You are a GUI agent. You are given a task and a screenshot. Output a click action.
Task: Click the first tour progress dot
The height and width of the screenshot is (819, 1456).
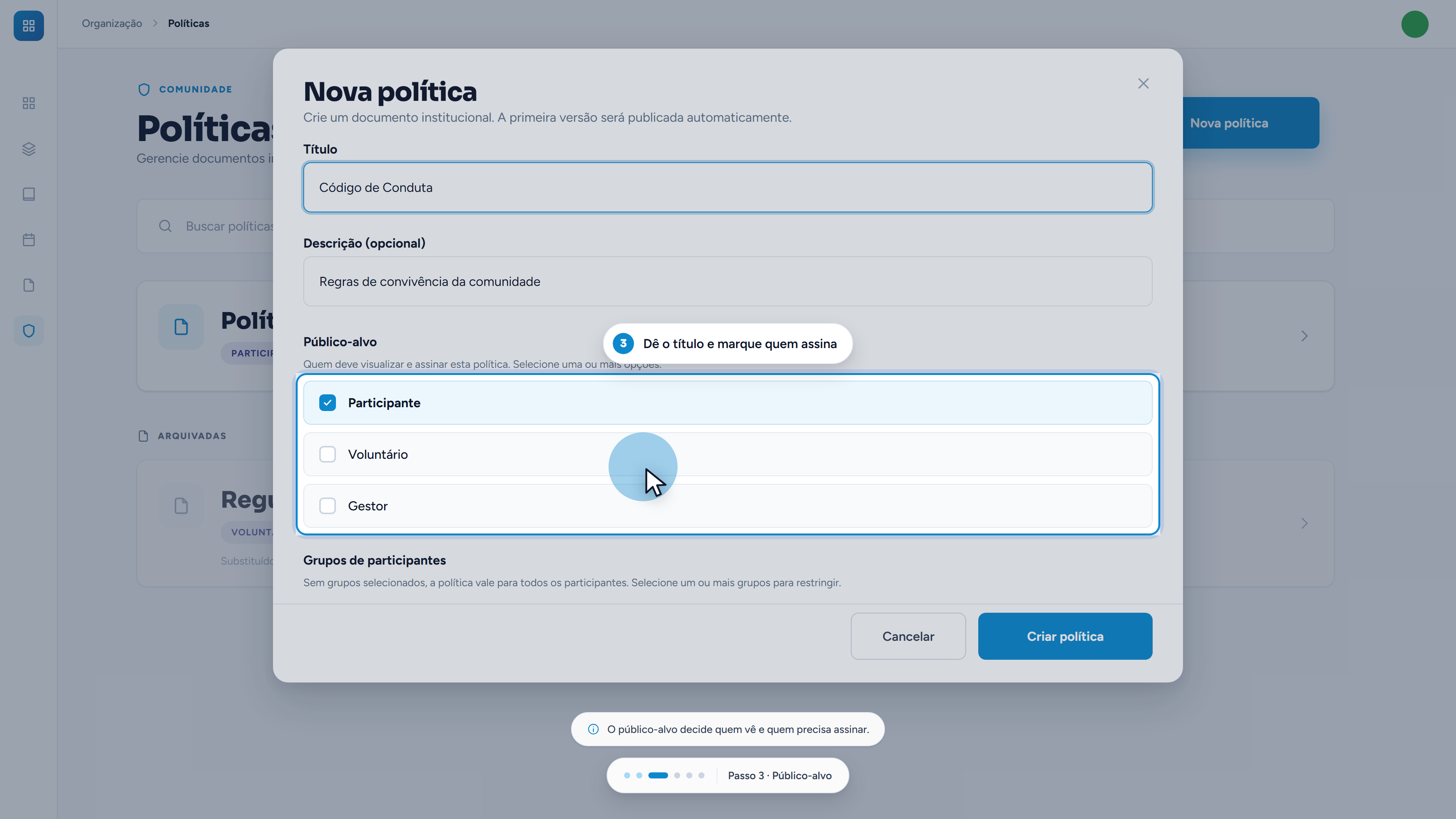[627, 775]
